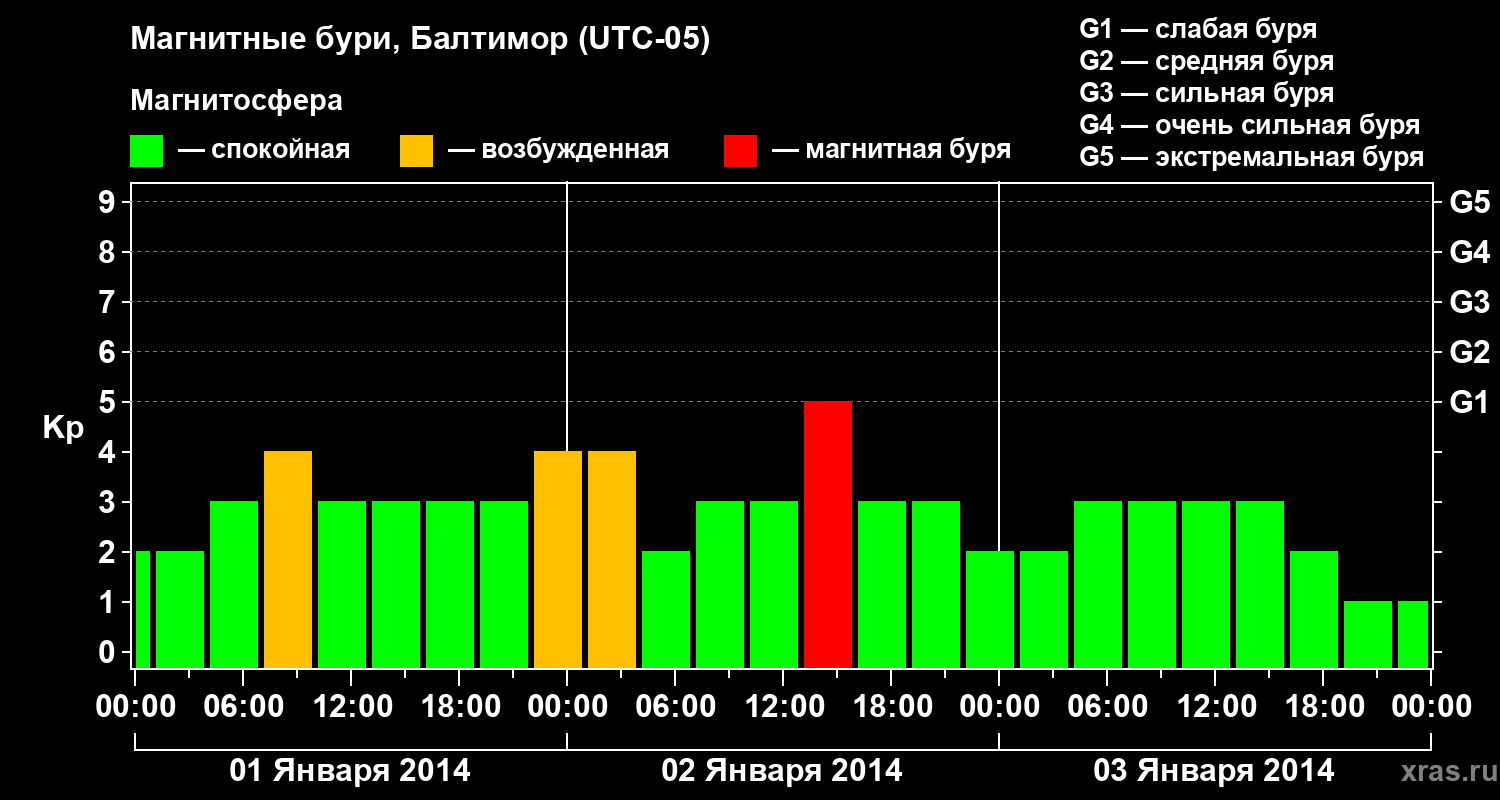The height and width of the screenshot is (800, 1500).
Task: Click the 'Магнитосфера' heading
Action: pyautogui.click(x=237, y=101)
